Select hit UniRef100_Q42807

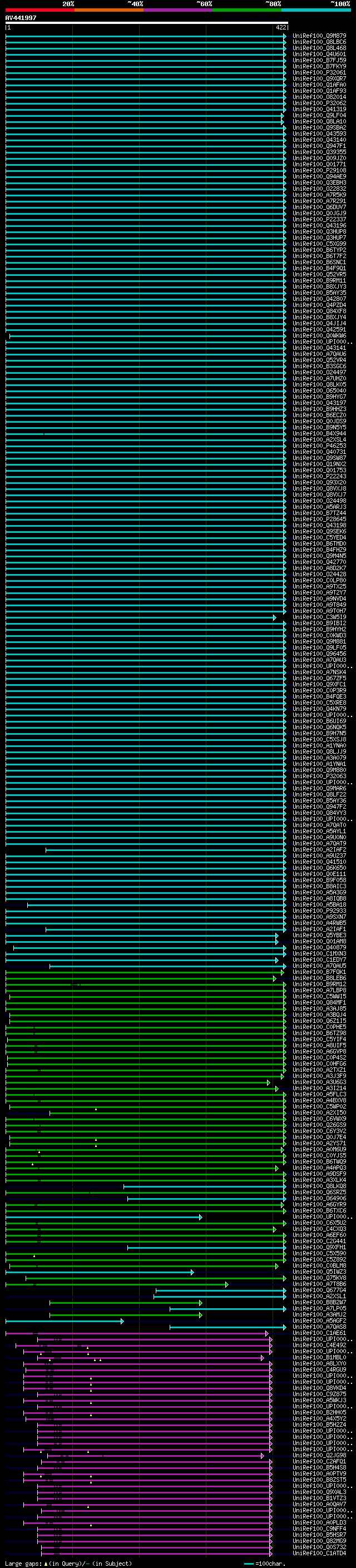(x=319, y=299)
